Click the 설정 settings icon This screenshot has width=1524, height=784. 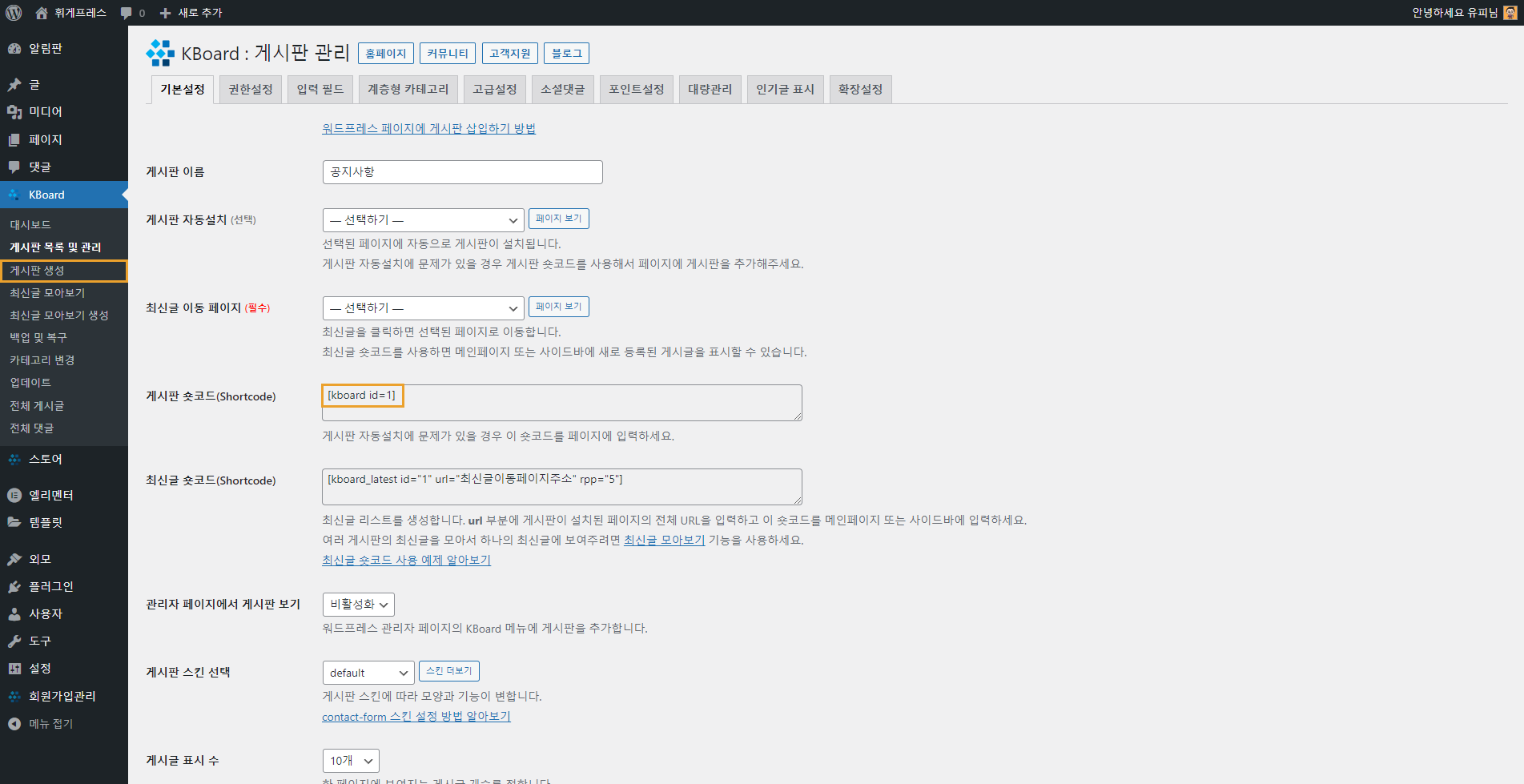click(x=14, y=669)
